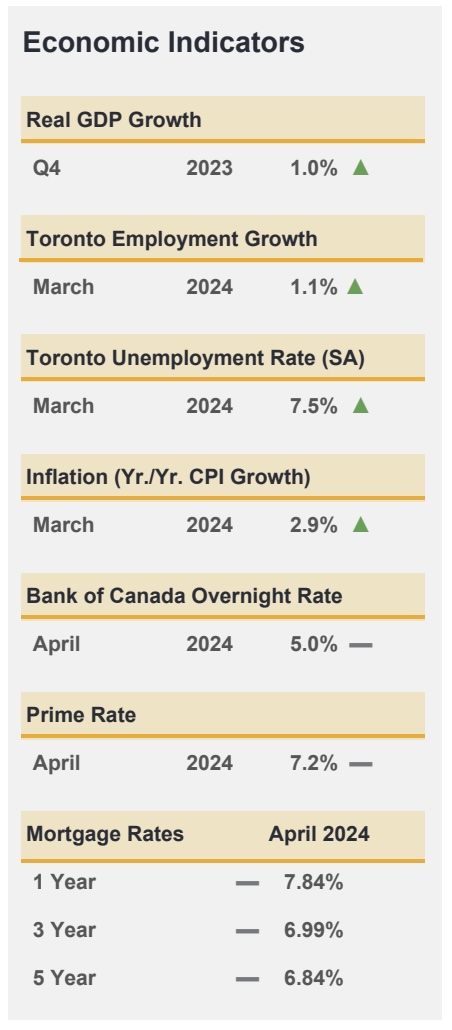Select the April 2024 column label
Viewport: 452px width, 1030px height.
(319, 834)
